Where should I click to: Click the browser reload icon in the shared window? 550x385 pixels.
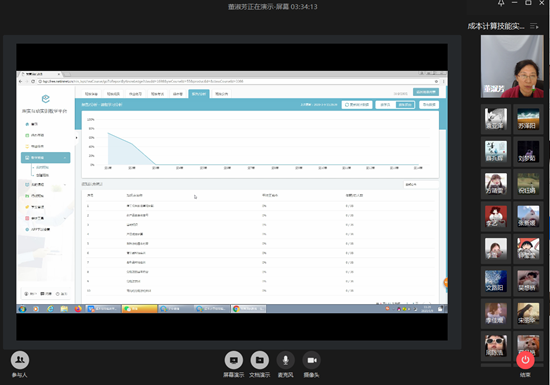(33, 81)
